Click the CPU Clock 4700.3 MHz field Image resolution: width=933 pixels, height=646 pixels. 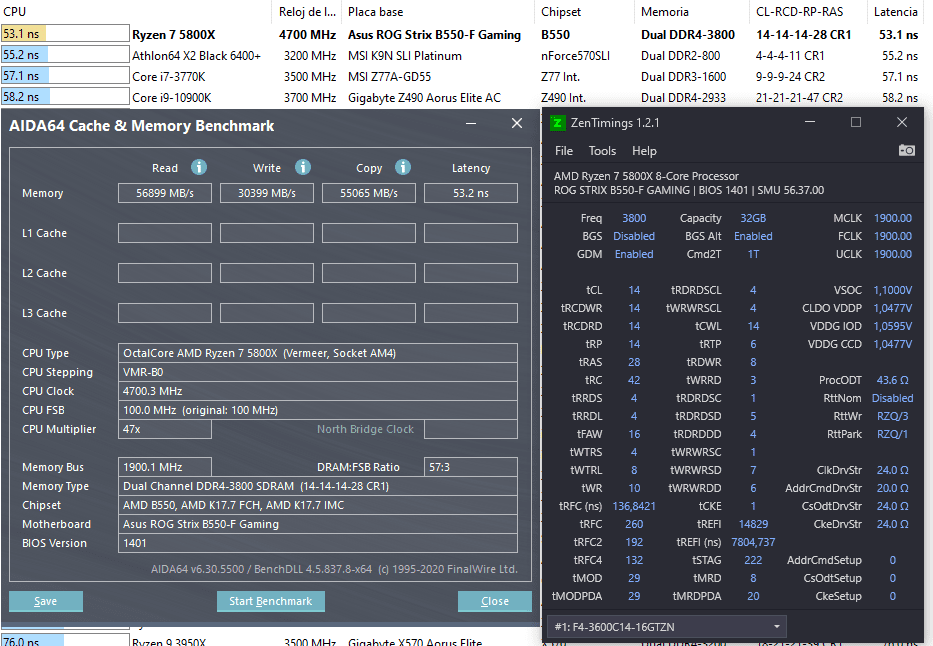318,391
